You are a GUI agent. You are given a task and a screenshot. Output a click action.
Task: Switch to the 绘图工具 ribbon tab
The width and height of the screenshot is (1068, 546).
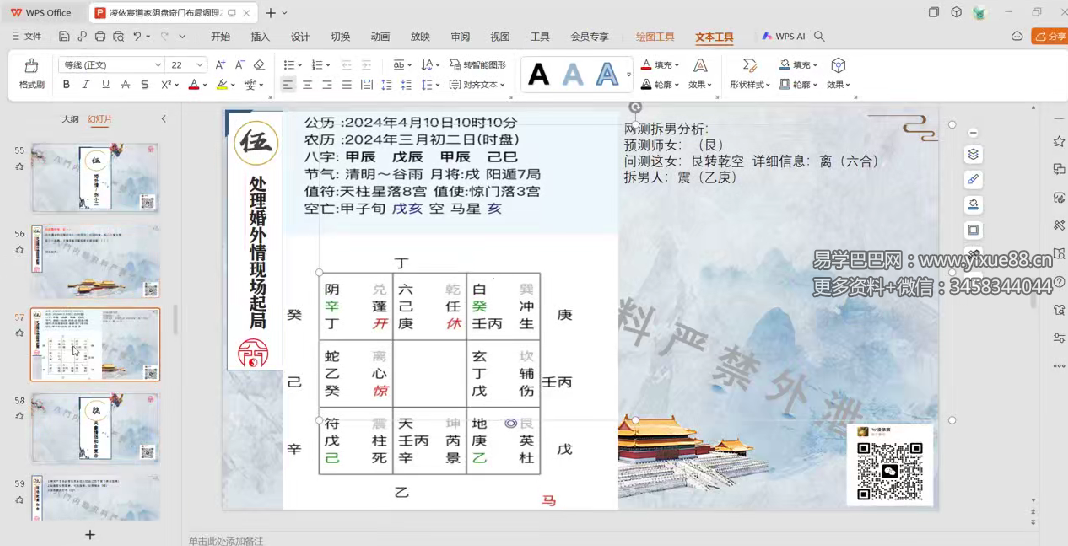click(655, 37)
